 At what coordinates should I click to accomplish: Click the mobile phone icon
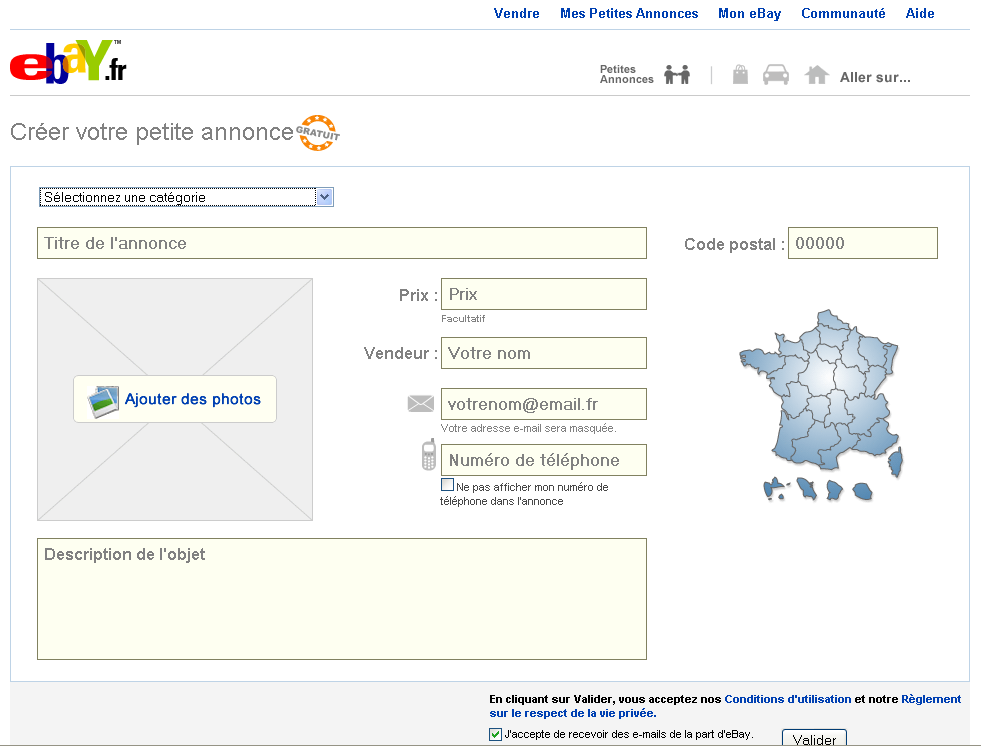coord(429,455)
